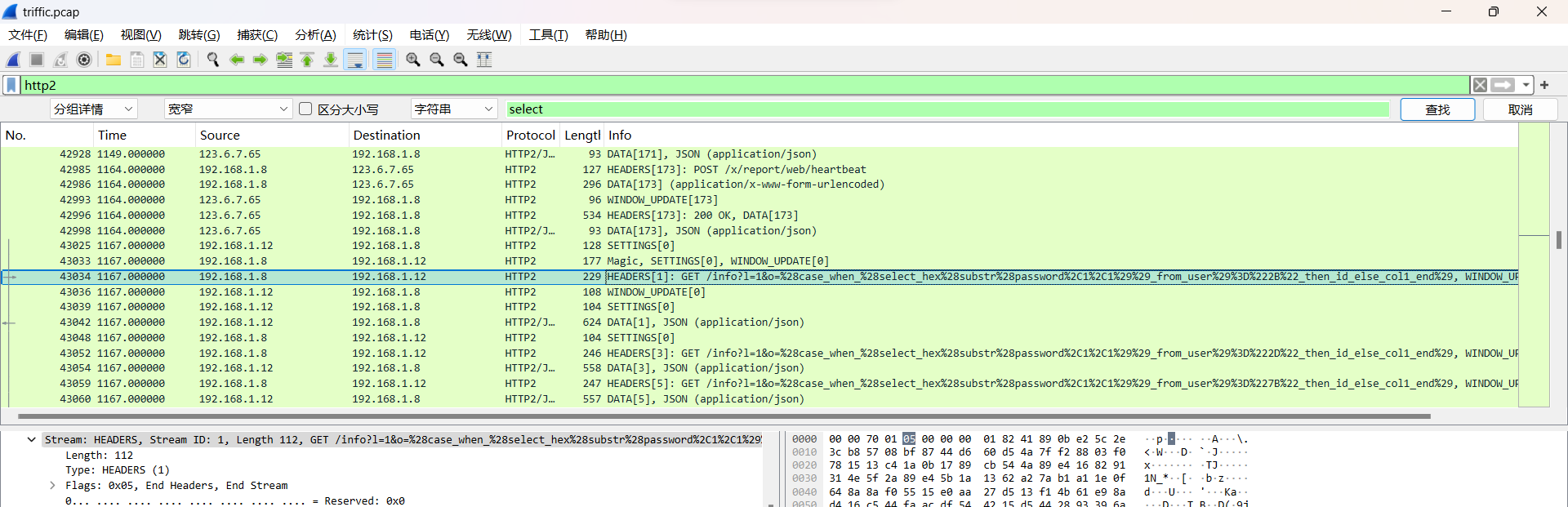Save the capture file icon

pyautogui.click(x=137, y=60)
